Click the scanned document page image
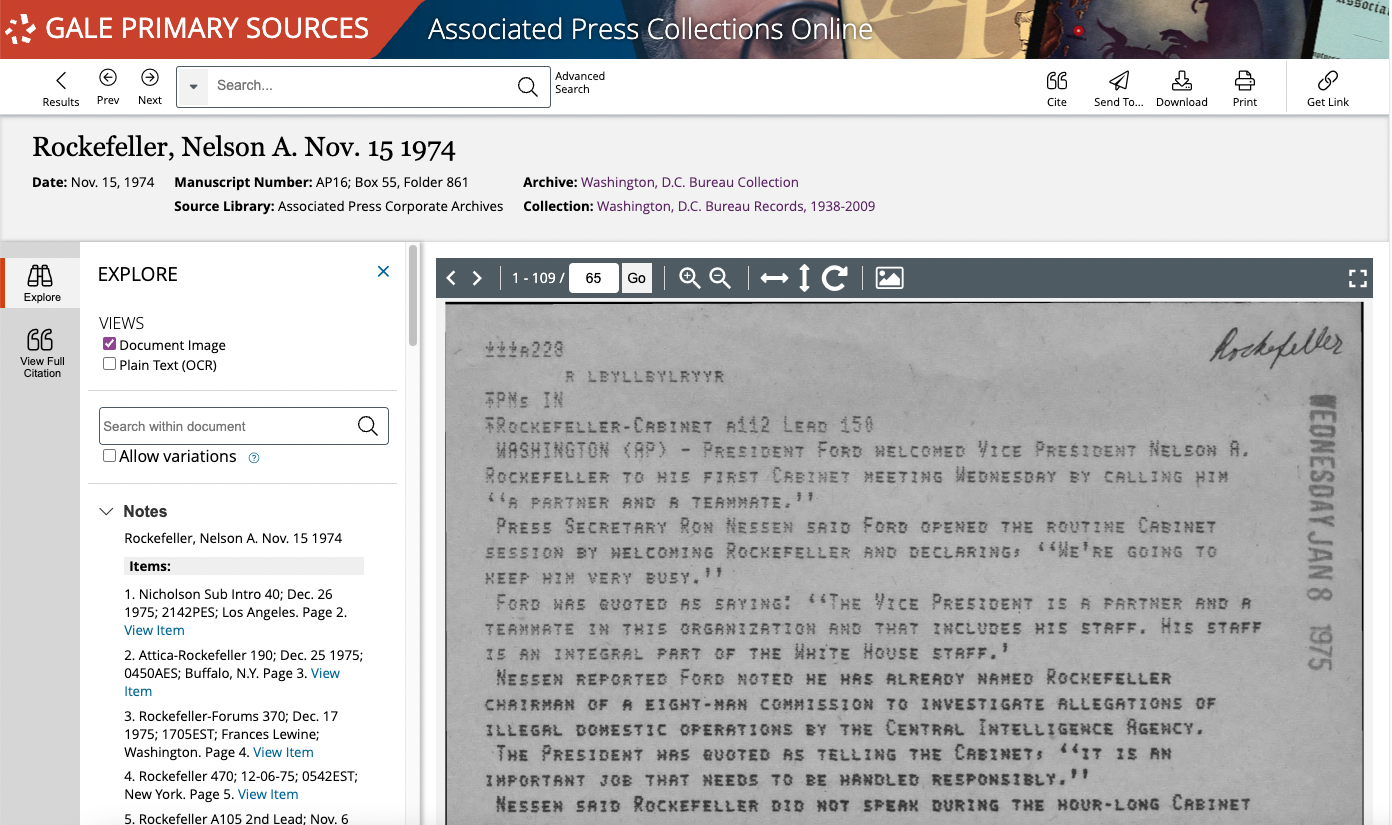 903,563
